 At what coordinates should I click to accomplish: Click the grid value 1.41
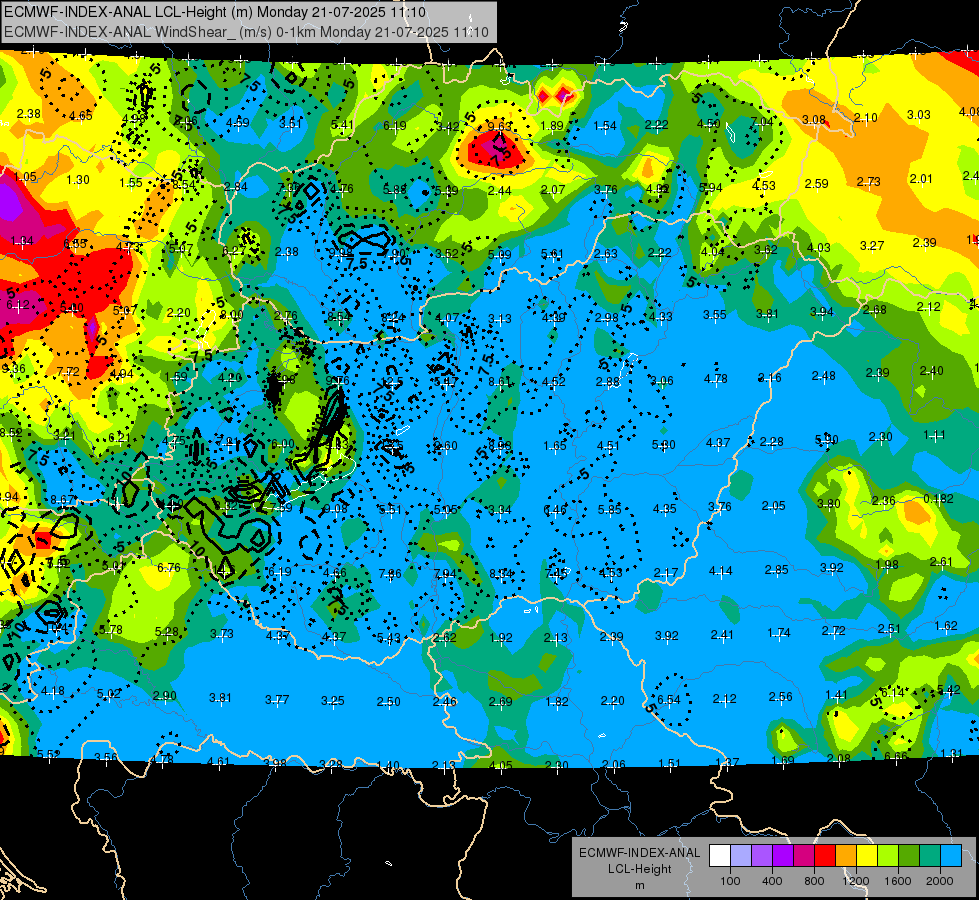[836, 695]
